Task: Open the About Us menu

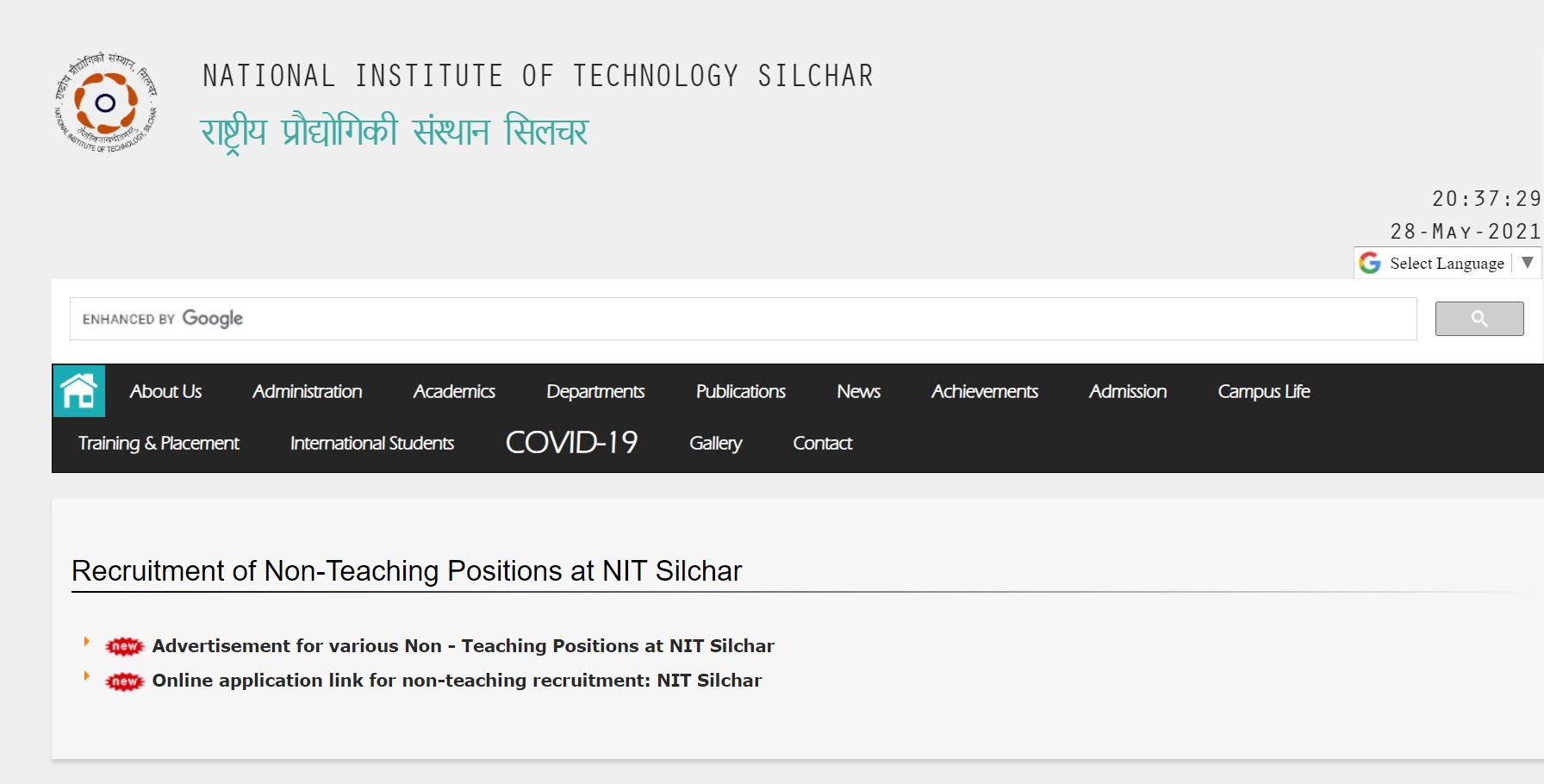Action: (x=165, y=391)
